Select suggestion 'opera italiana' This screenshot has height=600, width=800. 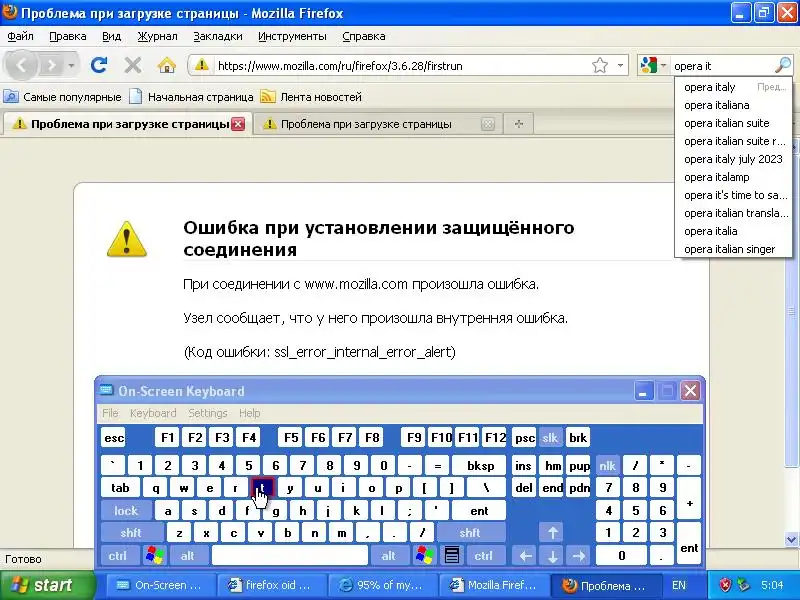[x=733, y=105]
